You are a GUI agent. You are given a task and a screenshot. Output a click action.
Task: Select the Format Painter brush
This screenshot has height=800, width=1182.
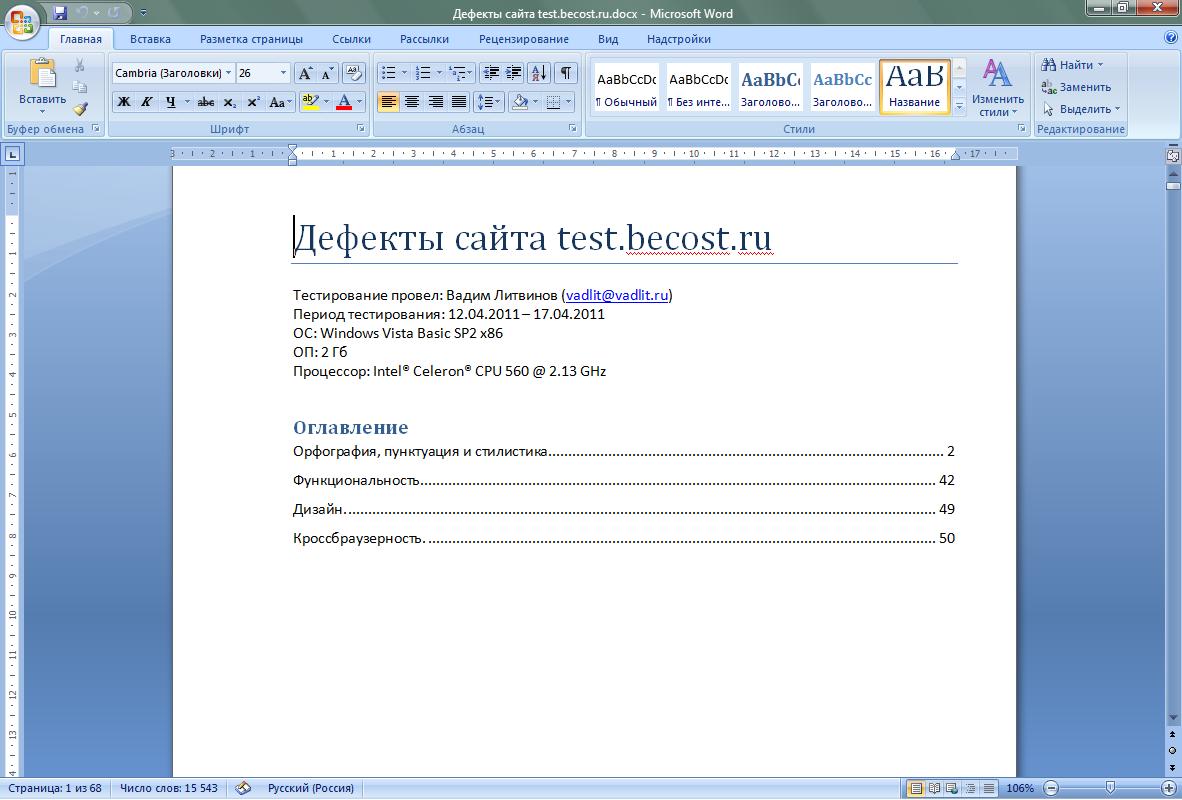tap(80, 109)
